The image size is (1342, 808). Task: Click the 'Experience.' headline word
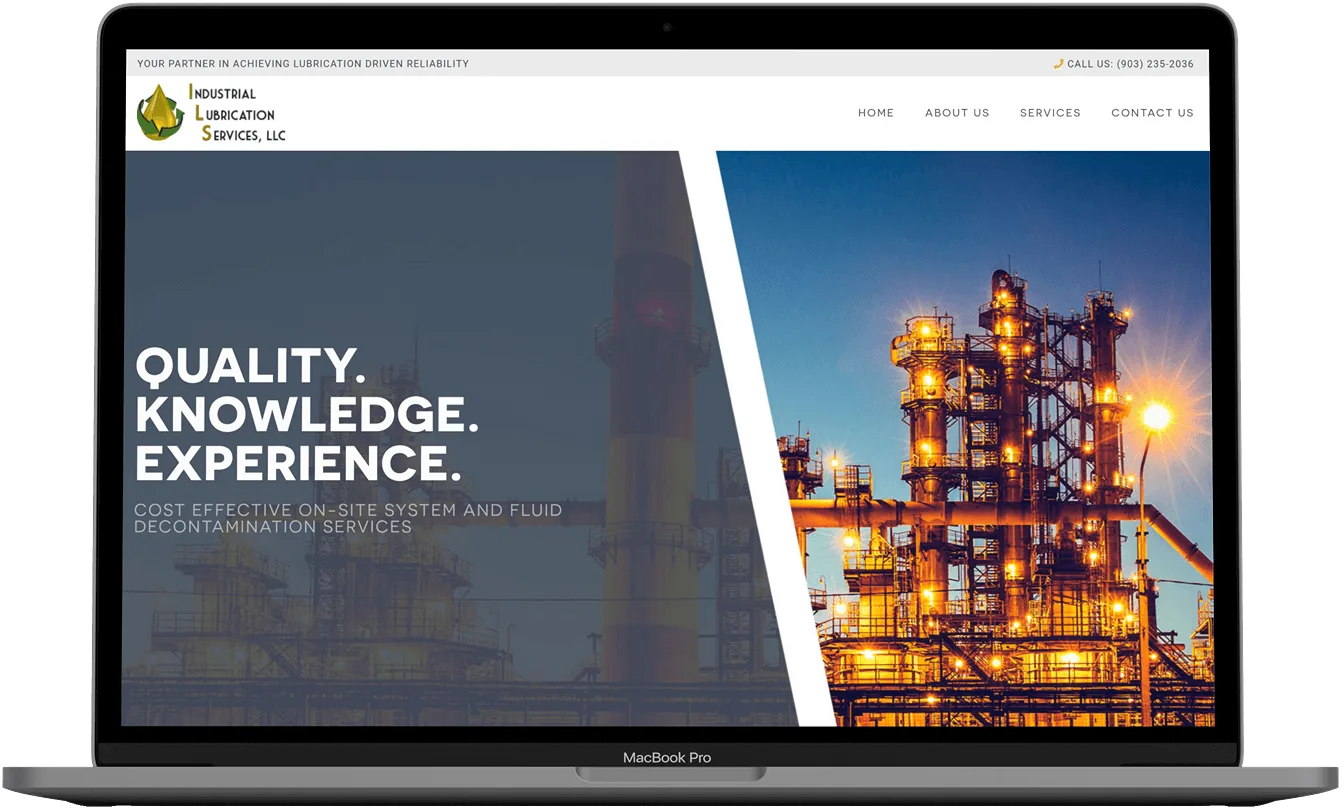coord(299,463)
